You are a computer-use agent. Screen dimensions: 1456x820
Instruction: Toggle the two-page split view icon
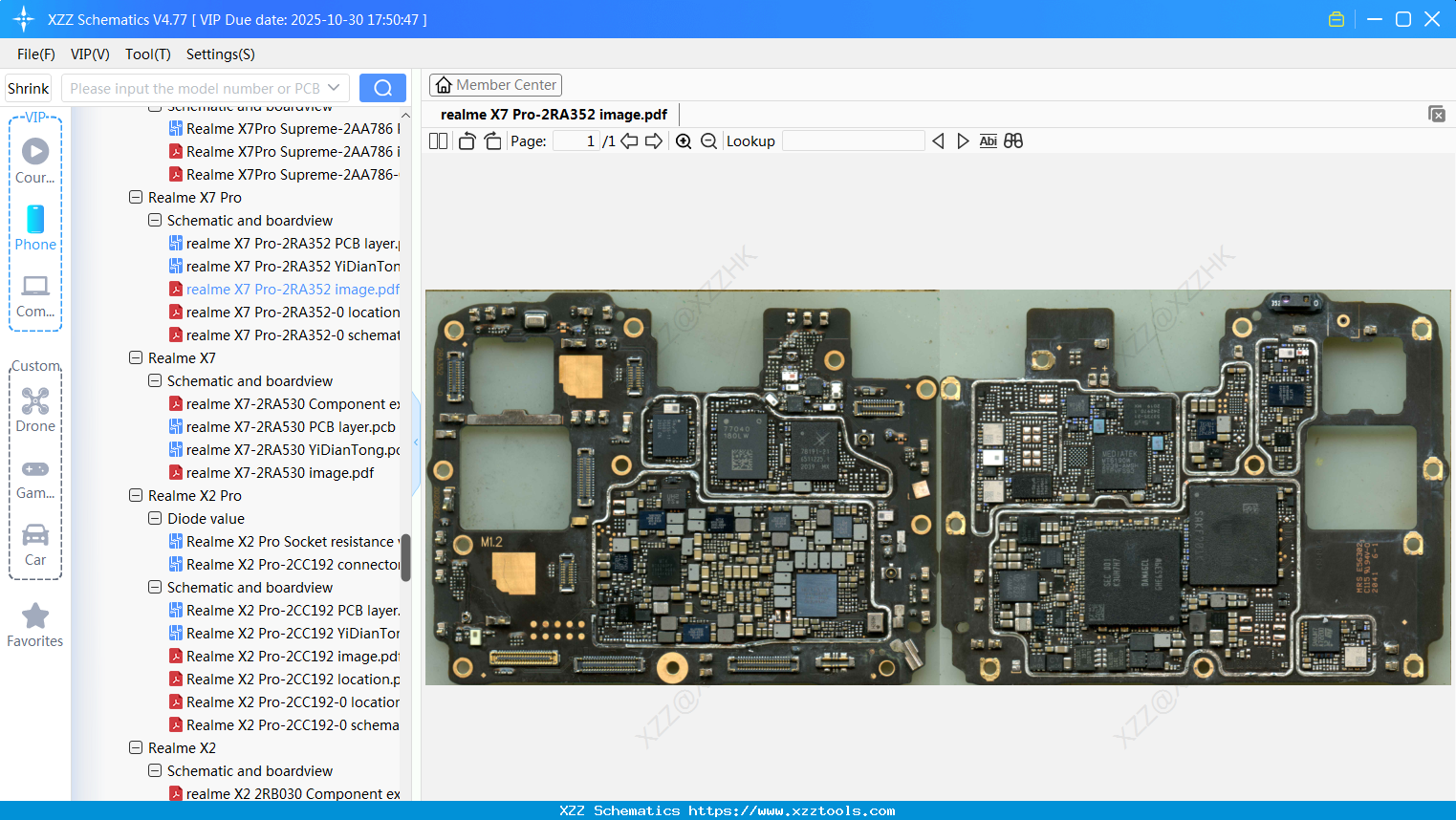point(438,141)
